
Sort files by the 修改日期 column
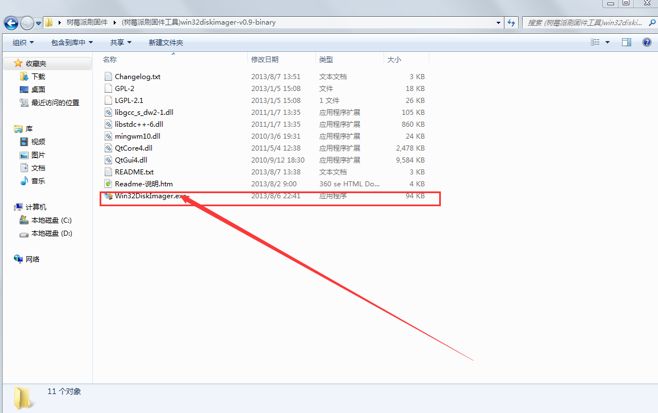(264, 59)
